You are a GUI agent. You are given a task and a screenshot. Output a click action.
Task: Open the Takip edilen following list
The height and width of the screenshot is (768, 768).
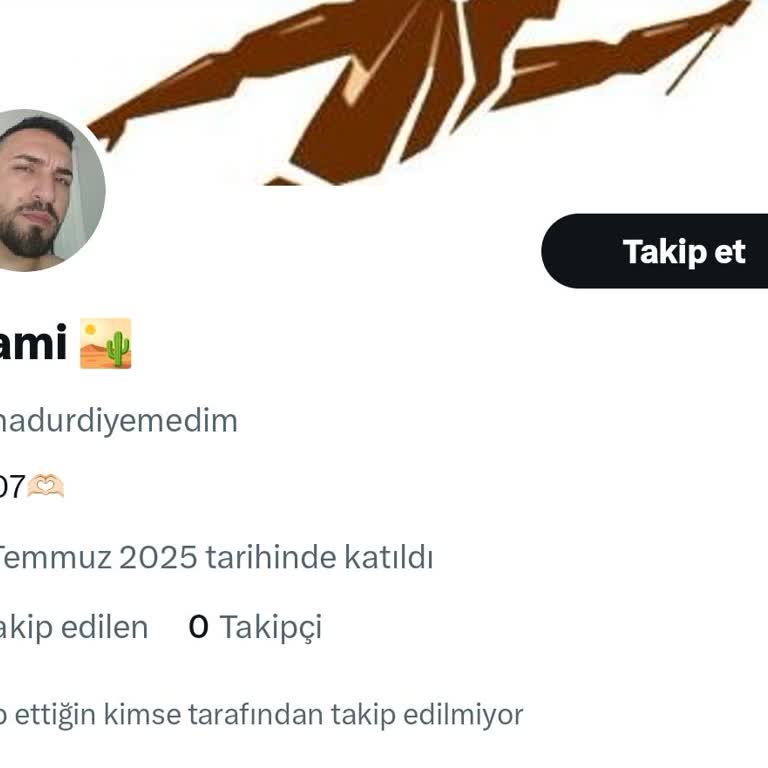[x=73, y=627]
